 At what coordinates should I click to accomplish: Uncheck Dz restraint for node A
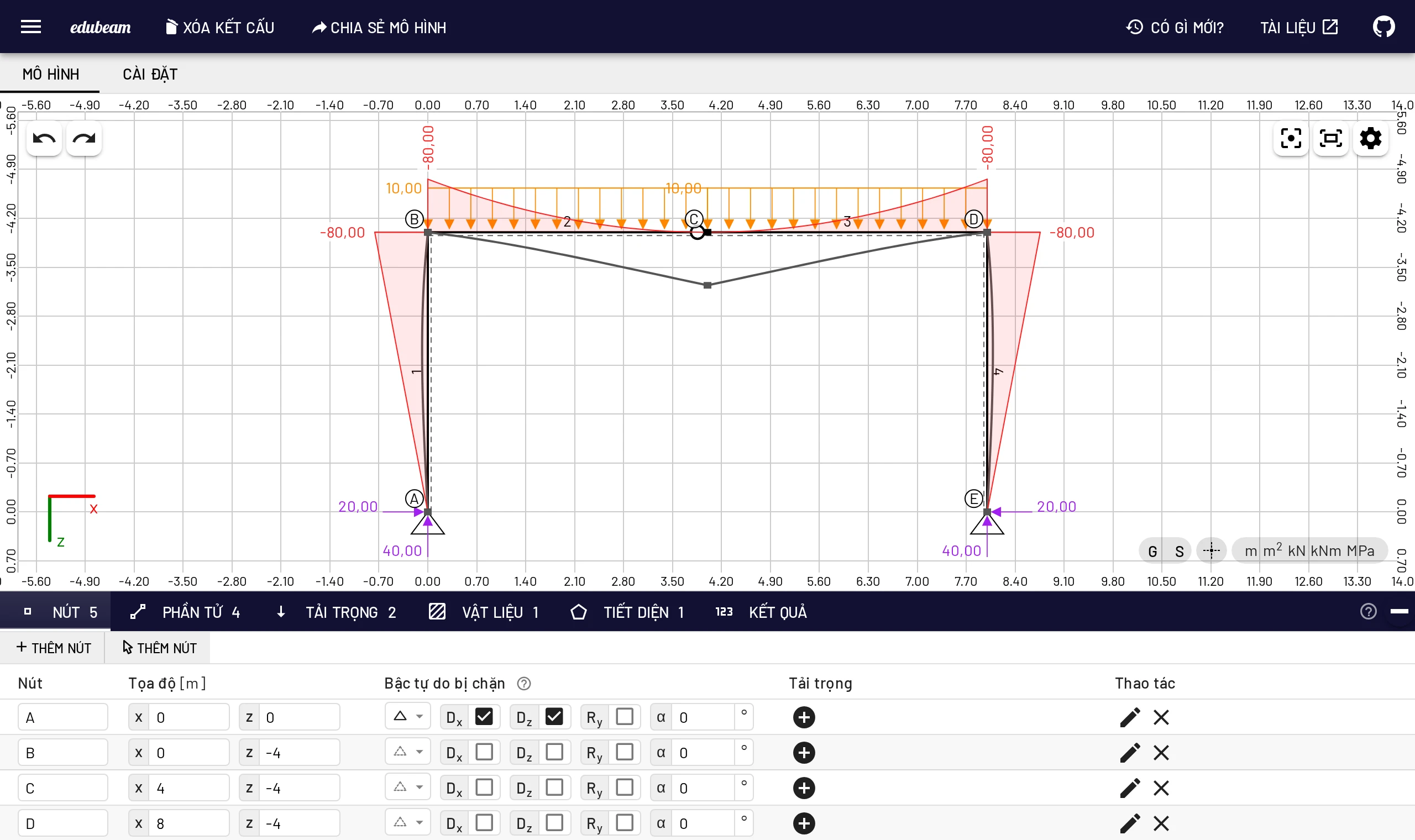coord(554,717)
